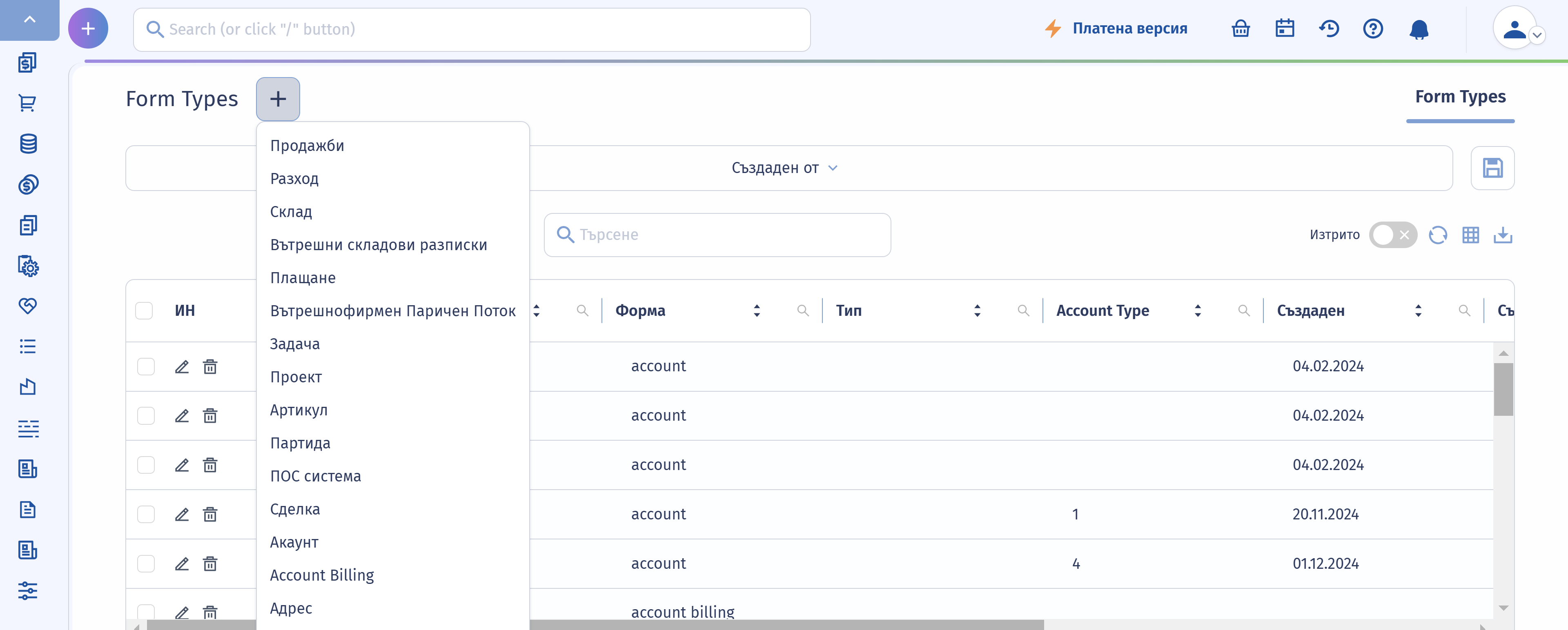Screen dimensions: 1568x630
Task: Edit the 01.12.2024 row with pencil icon
Action: 182,564
